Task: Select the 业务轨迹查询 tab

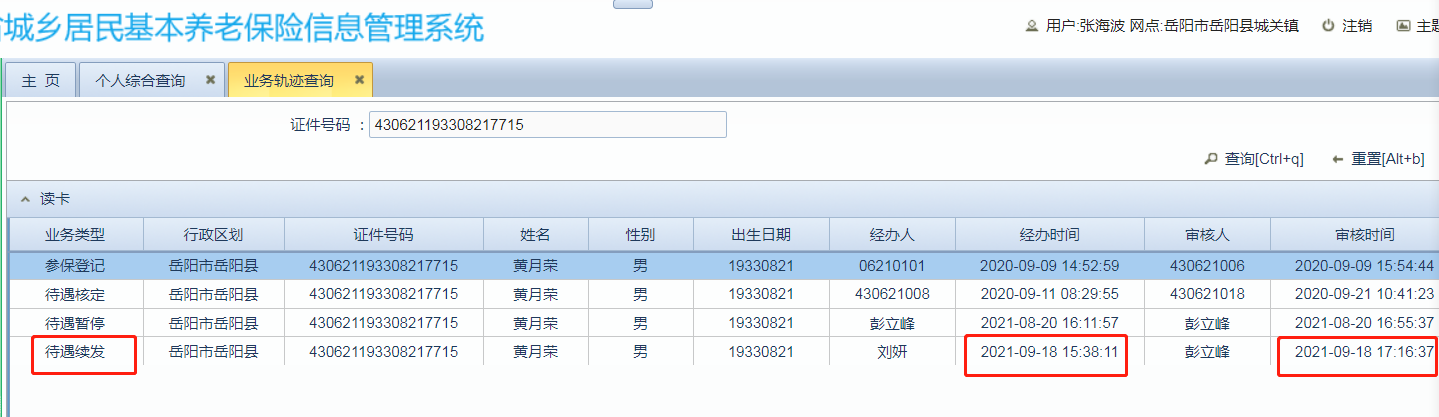Action: click(x=288, y=81)
